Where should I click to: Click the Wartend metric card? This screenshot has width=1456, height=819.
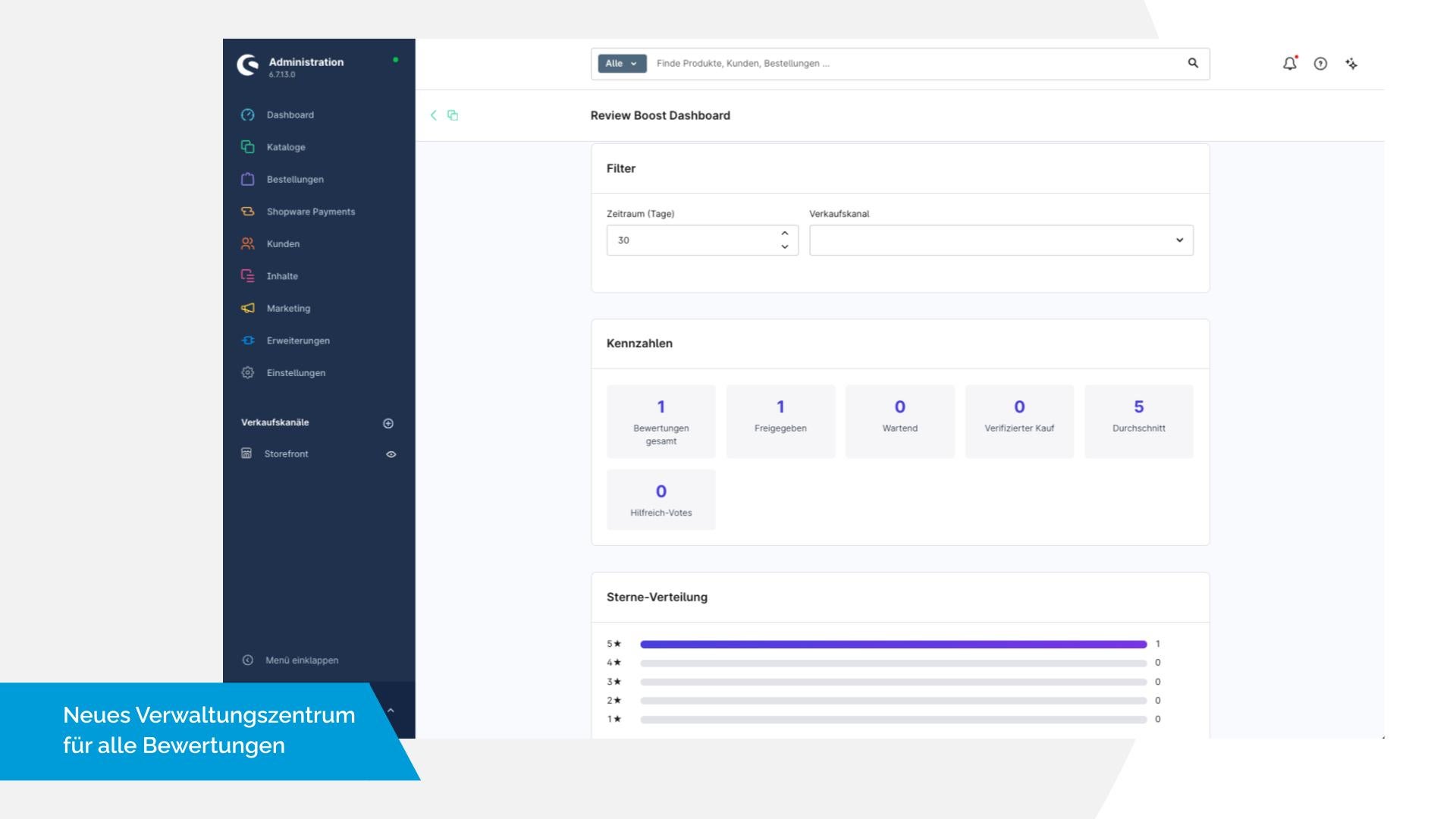(900, 422)
